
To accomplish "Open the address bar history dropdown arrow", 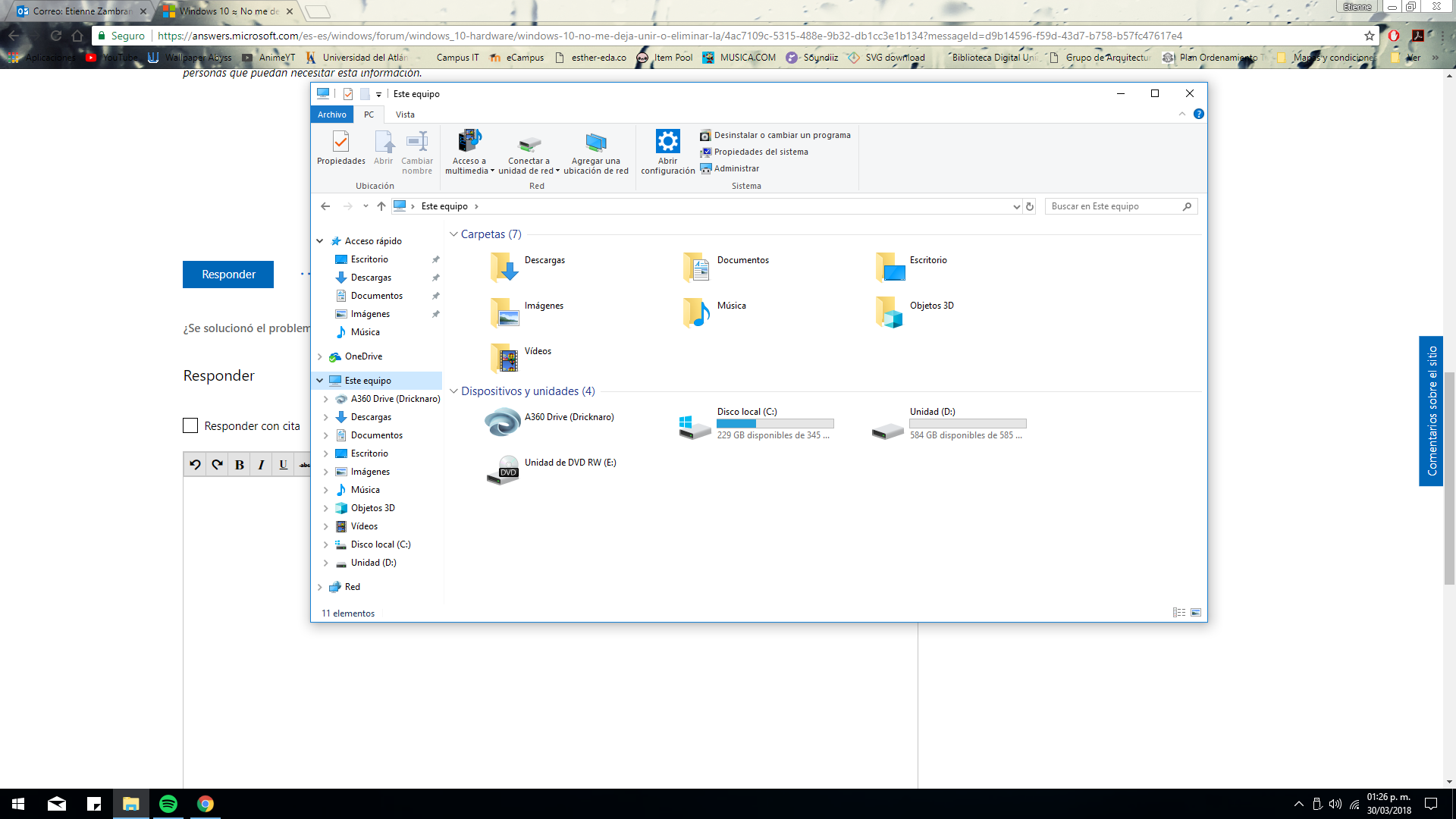I will (1016, 206).
